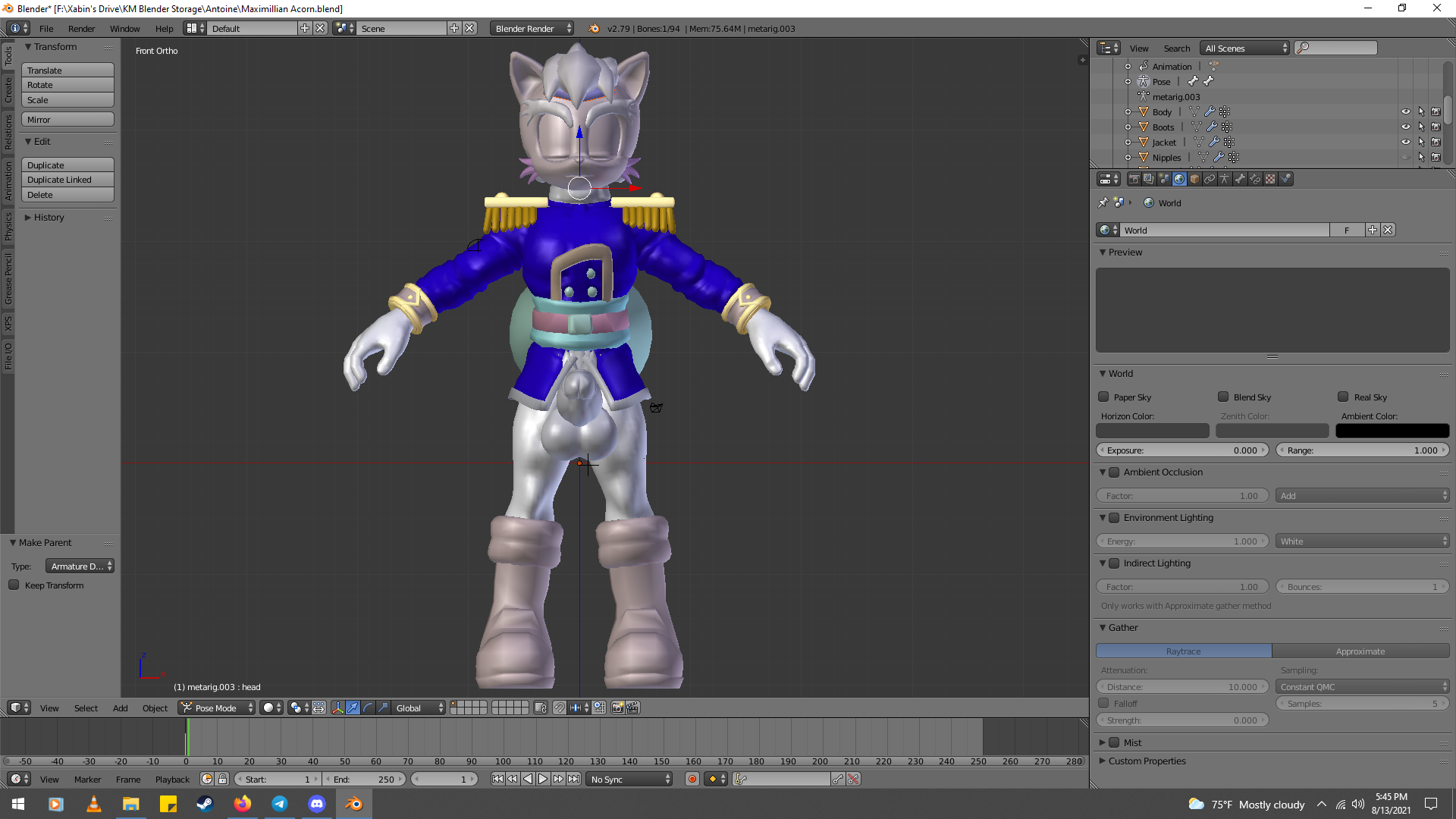The image size is (1456, 819).
Task: Click the Mirror button
Action: (67, 119)
